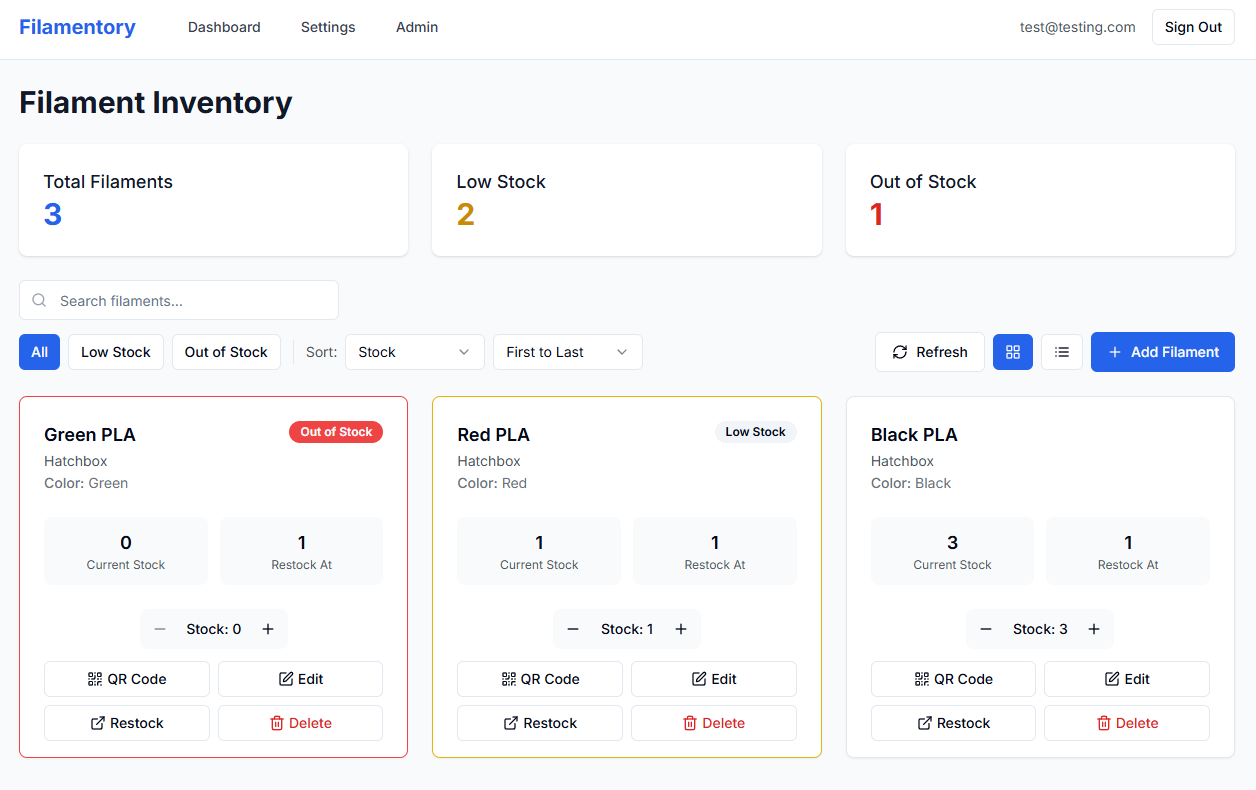Viewport: 1256px width, 790px height.
Task: Increase Black PLA stock with plus icon
Action: [1094, 629]
